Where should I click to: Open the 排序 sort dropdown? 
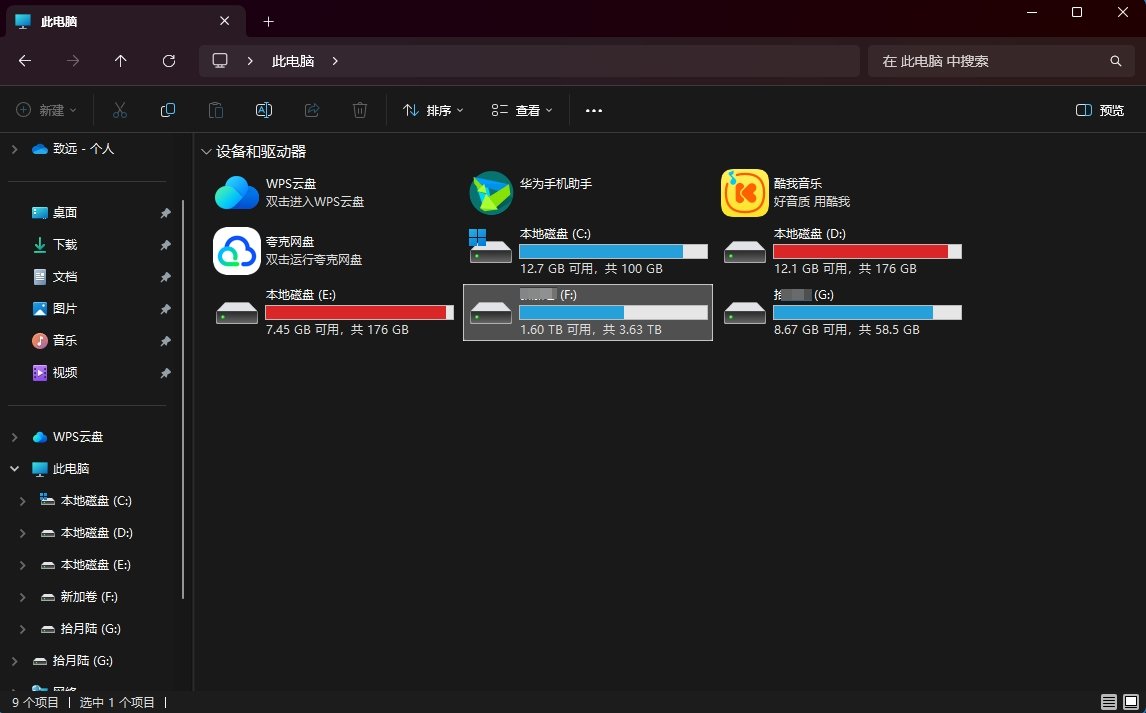pyautogui.click(x=433, y=111)
